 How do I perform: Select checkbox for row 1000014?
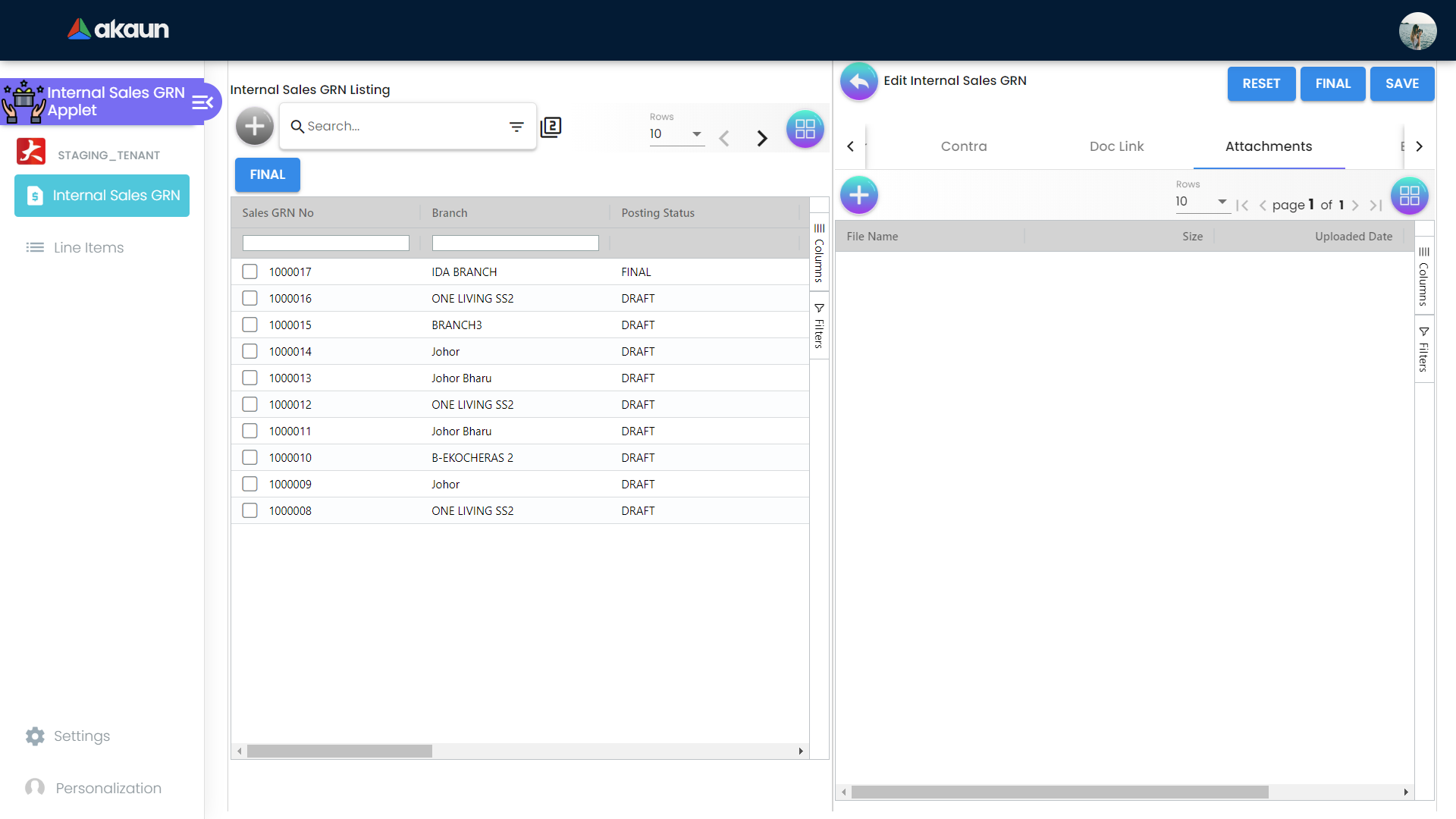[x=249, y=351]
